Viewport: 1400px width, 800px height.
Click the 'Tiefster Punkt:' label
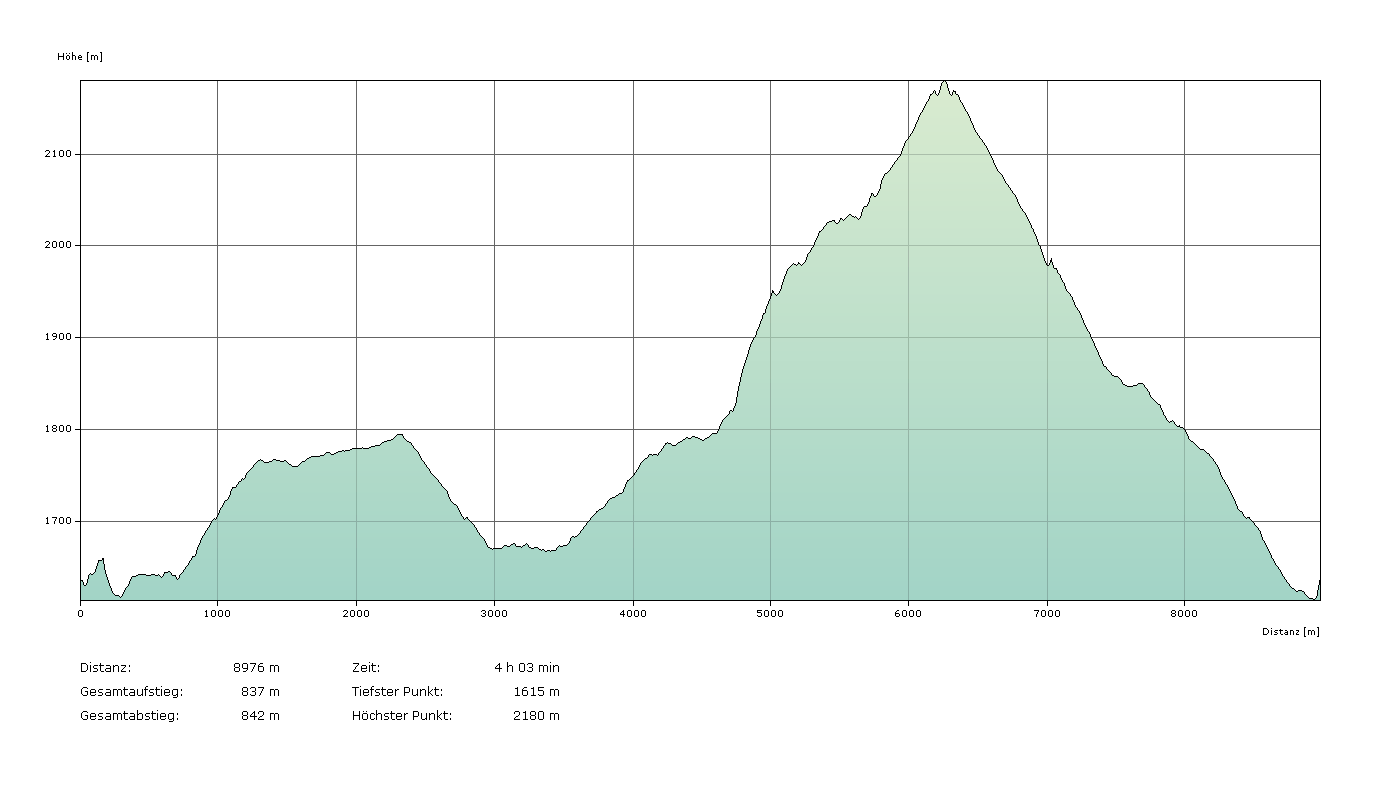[397, 692]
